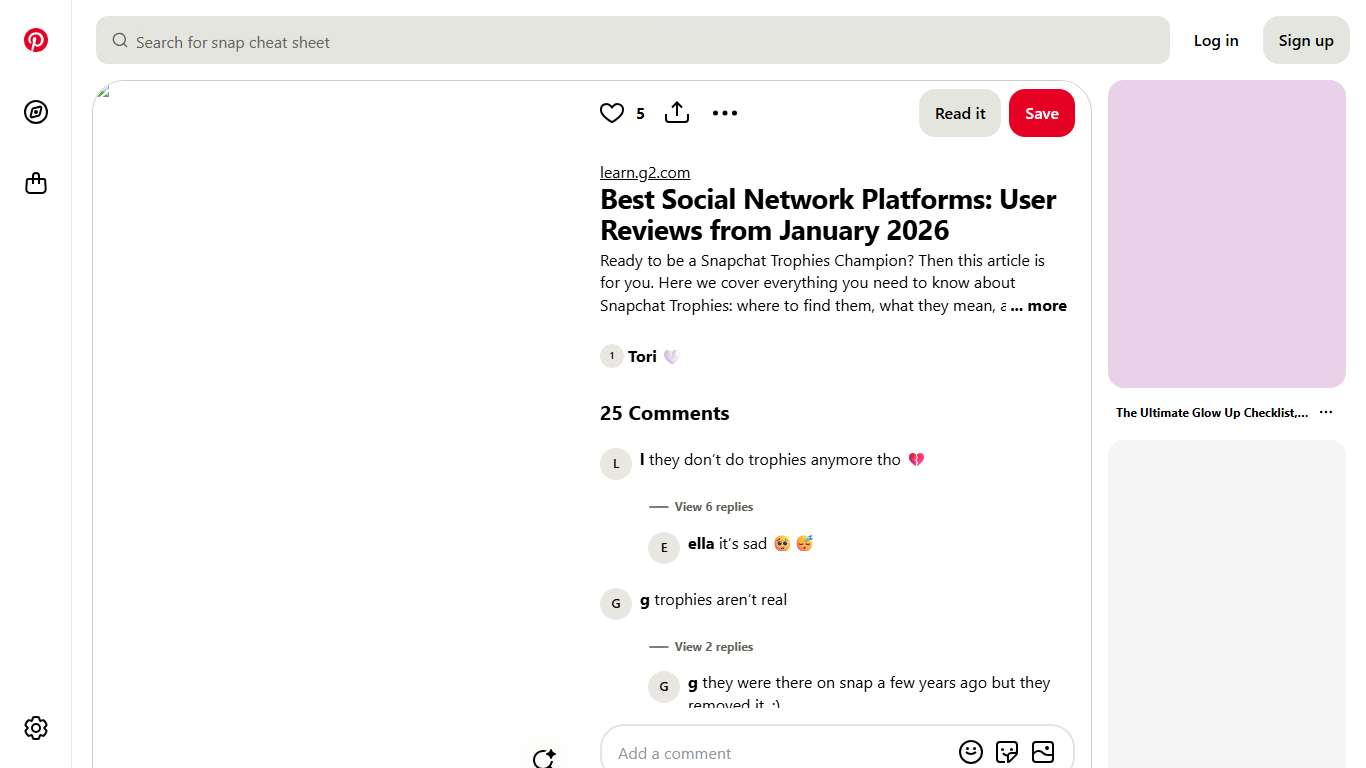Expand the description with the more link
1366x768 pixels.
(x=1039, y=305)
